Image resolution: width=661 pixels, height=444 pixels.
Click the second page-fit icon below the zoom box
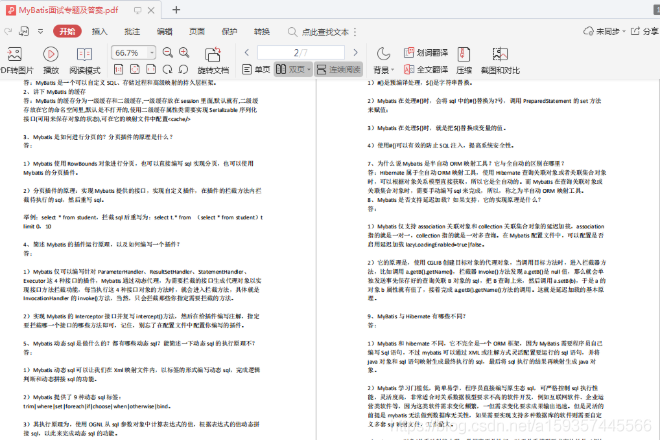135,69
